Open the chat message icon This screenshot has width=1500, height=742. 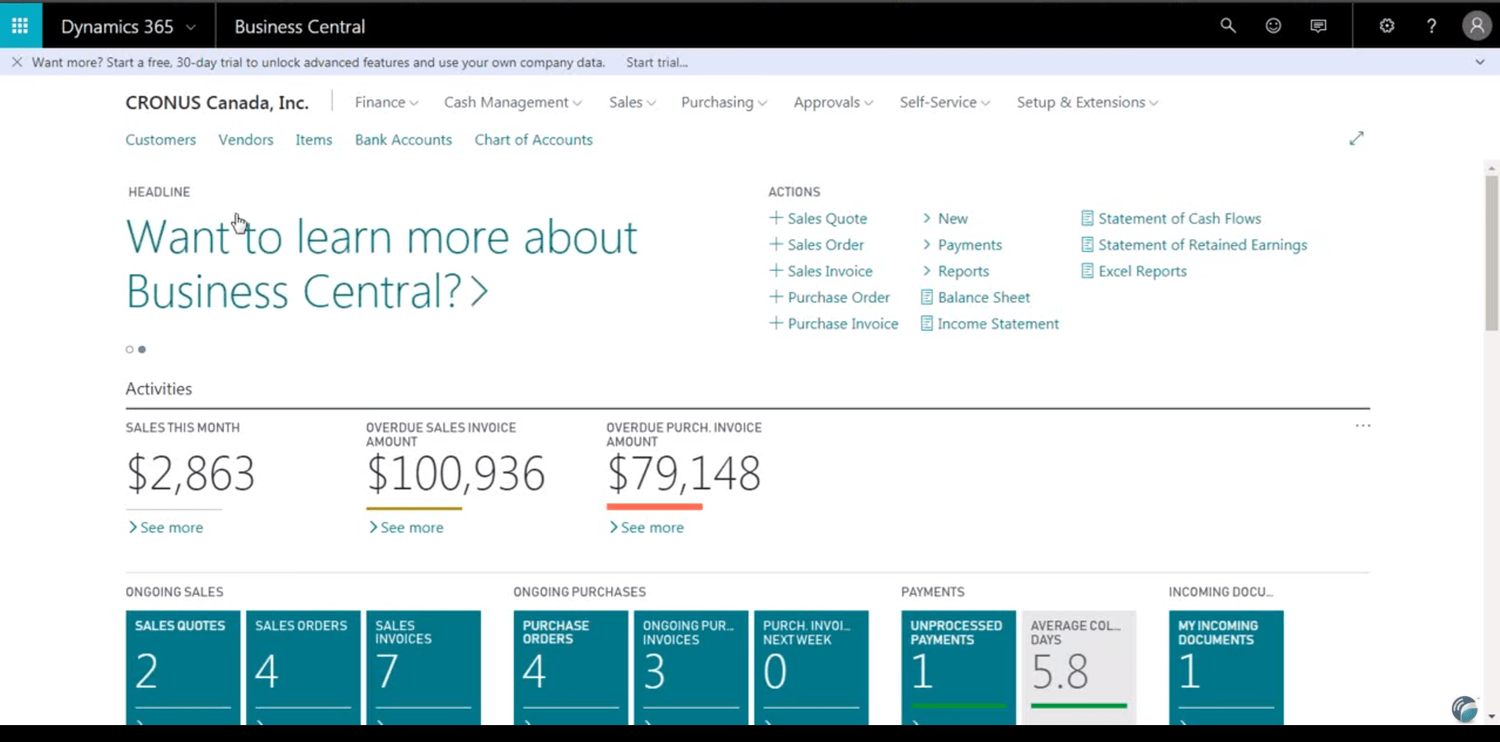[x=1318, y=26]
